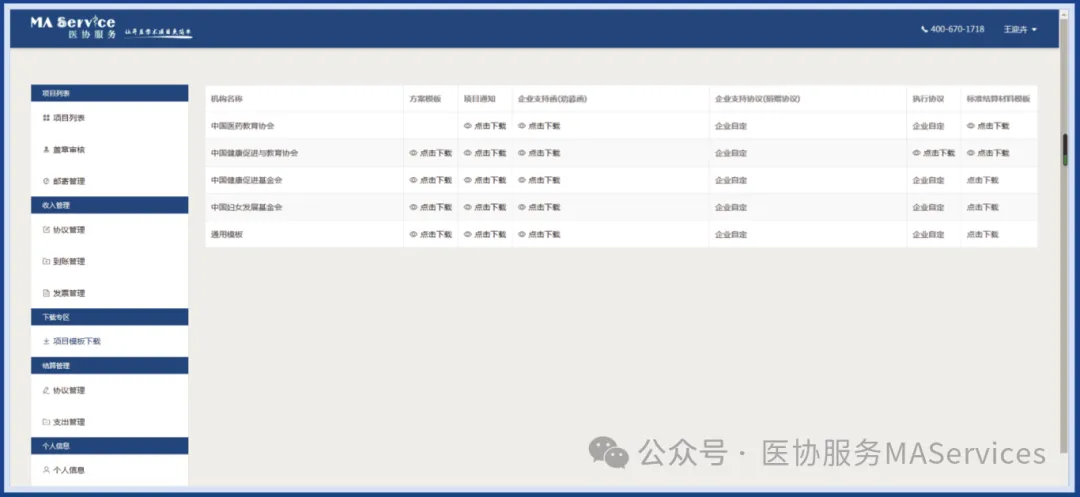Click eye icon for 中国妇女发展基金会 方案模板 download
The width and height of the screenshot is (1080, 497).
click(413, 207)
